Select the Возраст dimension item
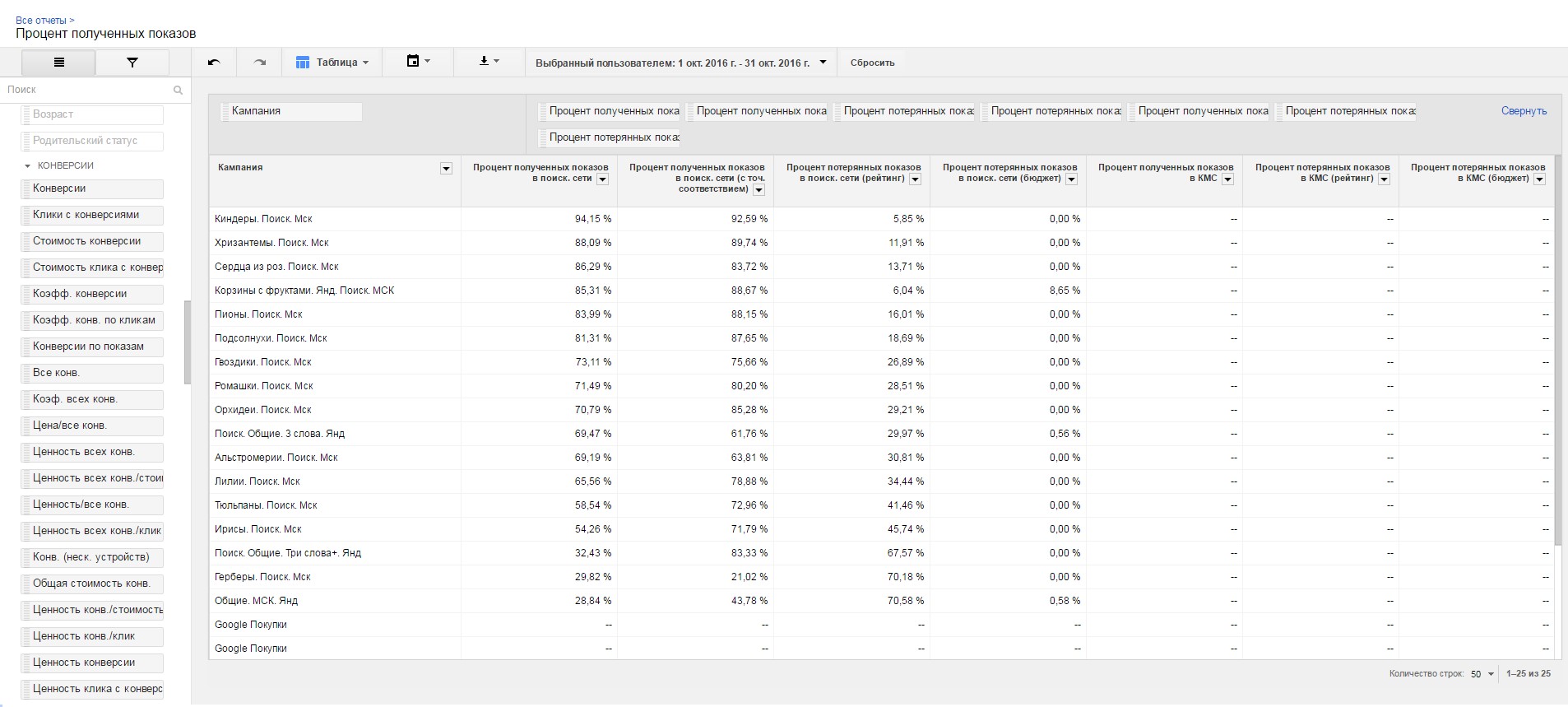 tap(92, 114)
